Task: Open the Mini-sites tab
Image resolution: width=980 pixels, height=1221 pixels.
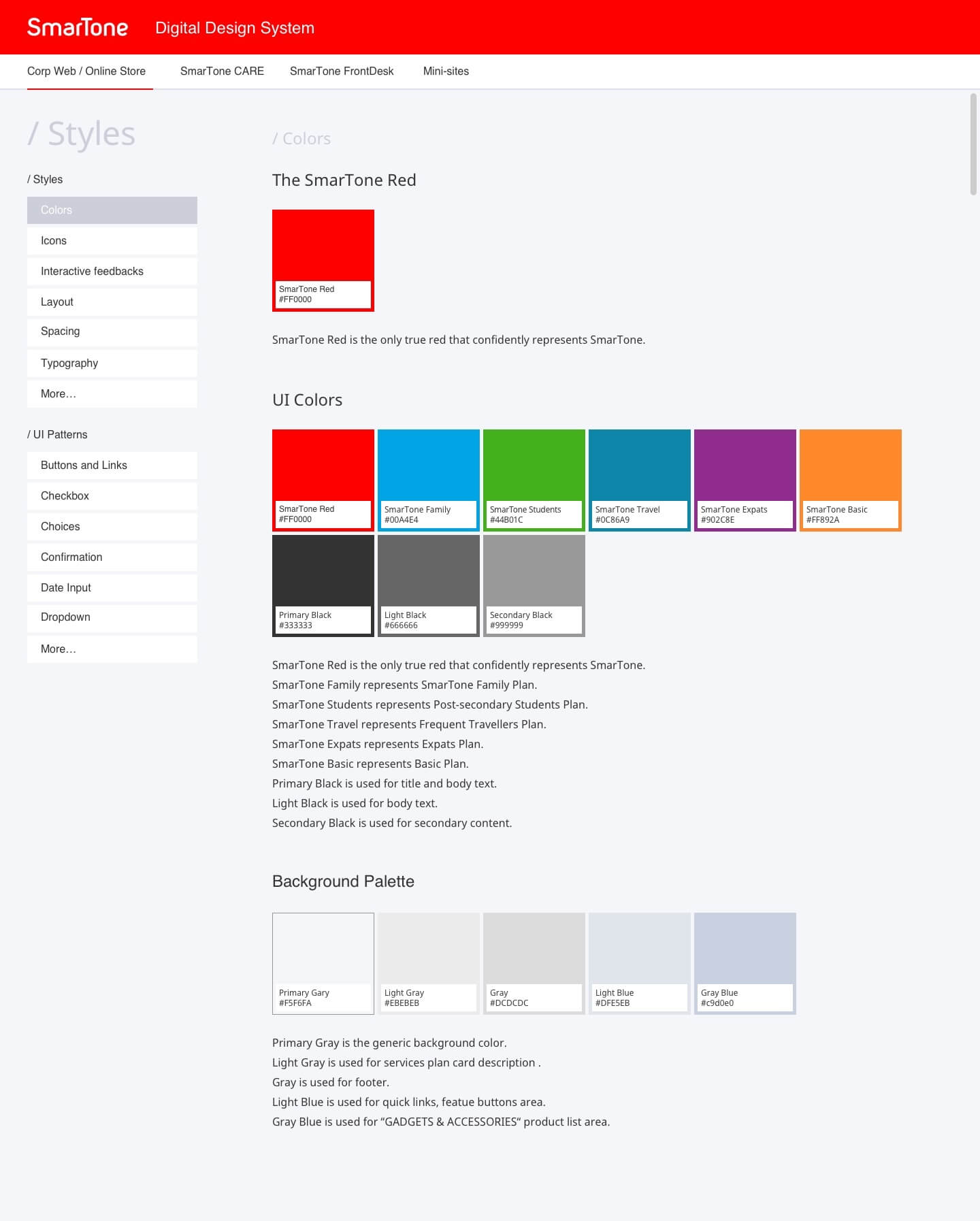Action: pyautogui.click(x=446, y=71)
